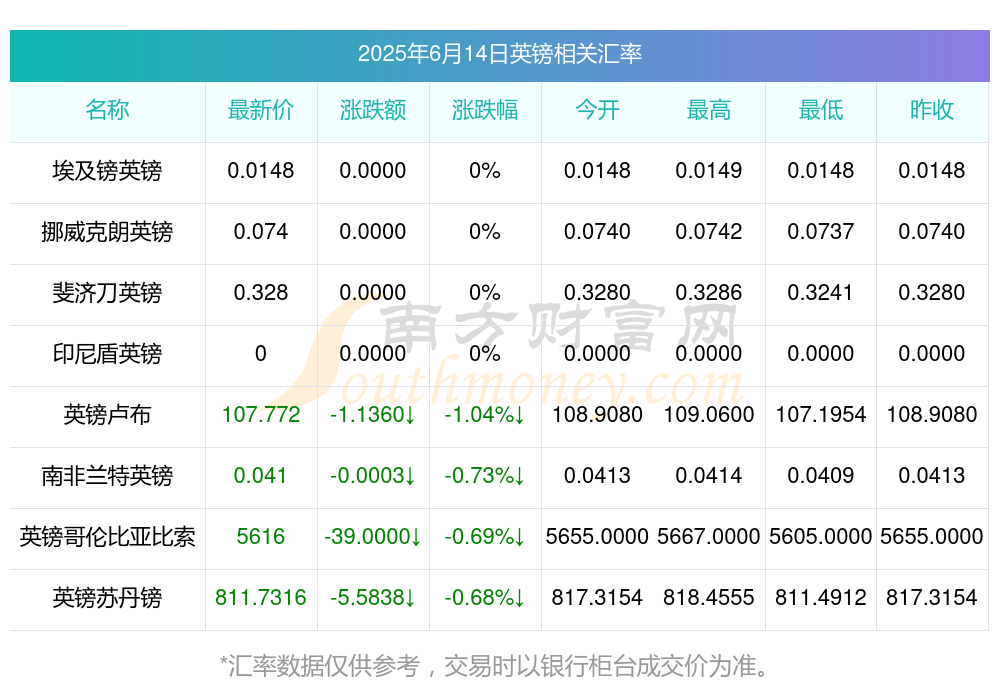Image resolution: width=1000 pixels, height=698 pixels.
Task: Click the 英镑苏丹镑 row name
Action: [x=107, y=598]
